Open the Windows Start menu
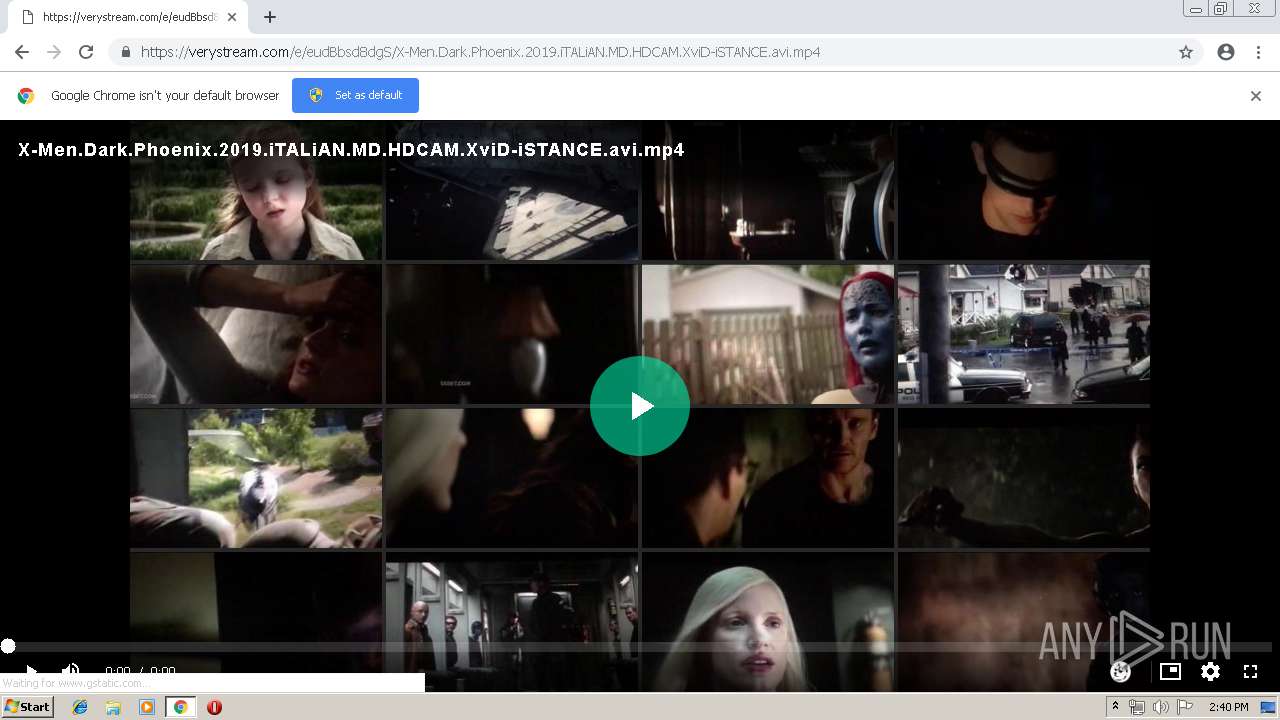This screenshot has width=1280, height=720. 28,707
